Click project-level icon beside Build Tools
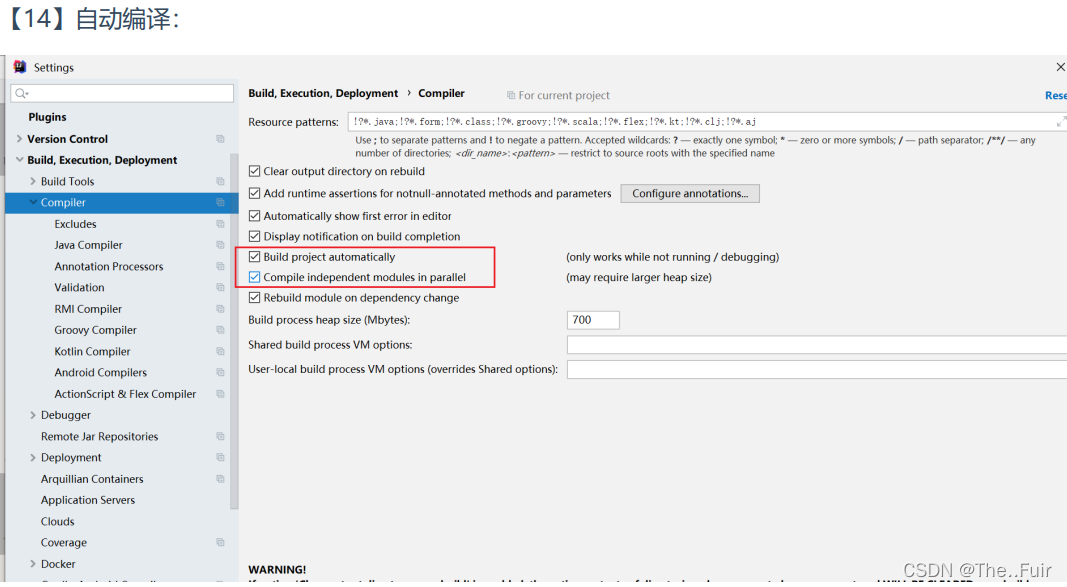1067x587 pixels. (x=220, y=182)
